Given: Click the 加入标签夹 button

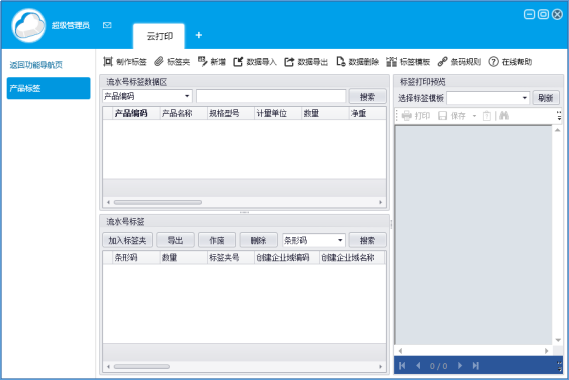Looking at the screenshot, I should coord(127,240).
